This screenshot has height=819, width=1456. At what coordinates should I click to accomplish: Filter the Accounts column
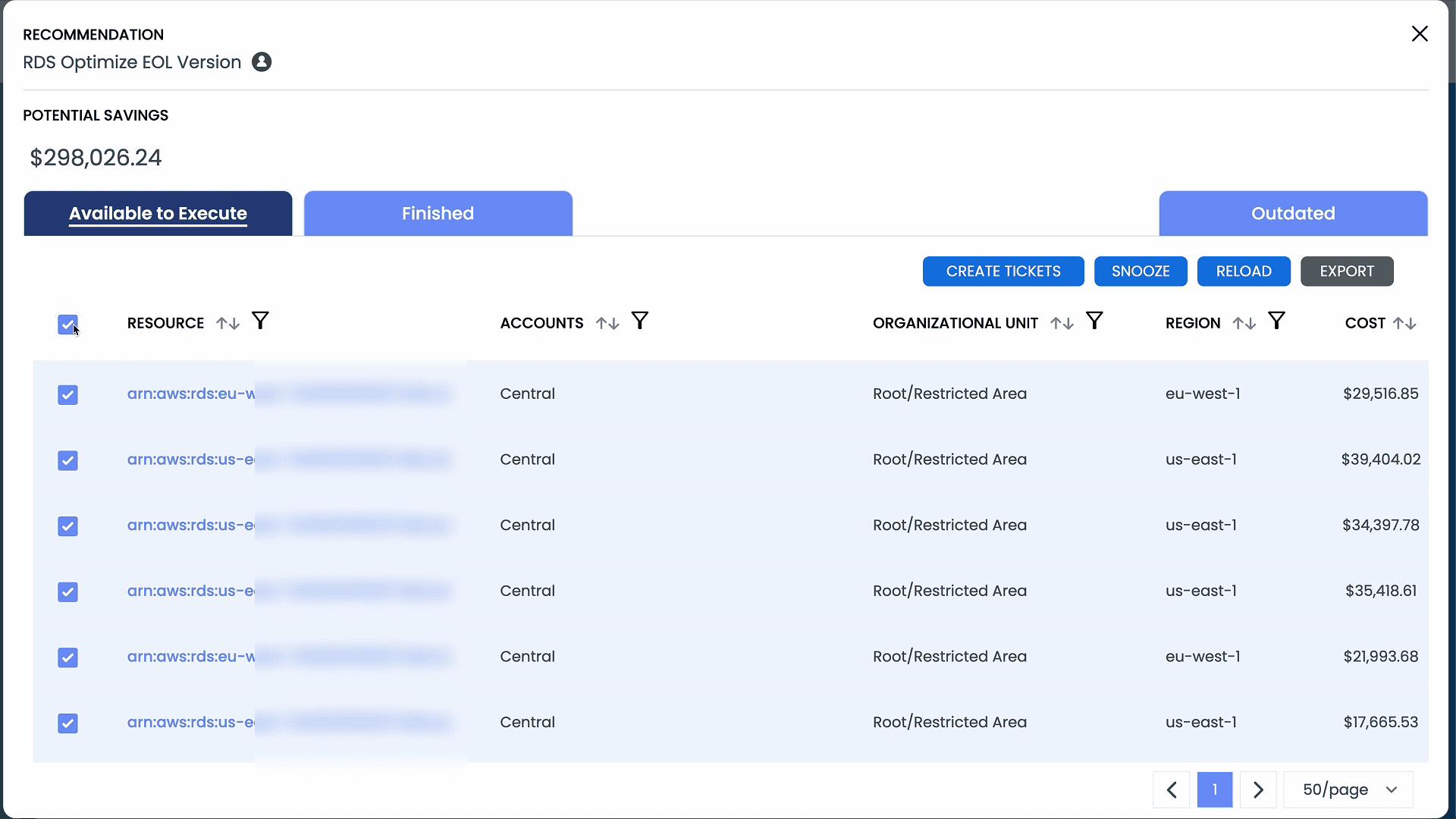coord(639,322)
